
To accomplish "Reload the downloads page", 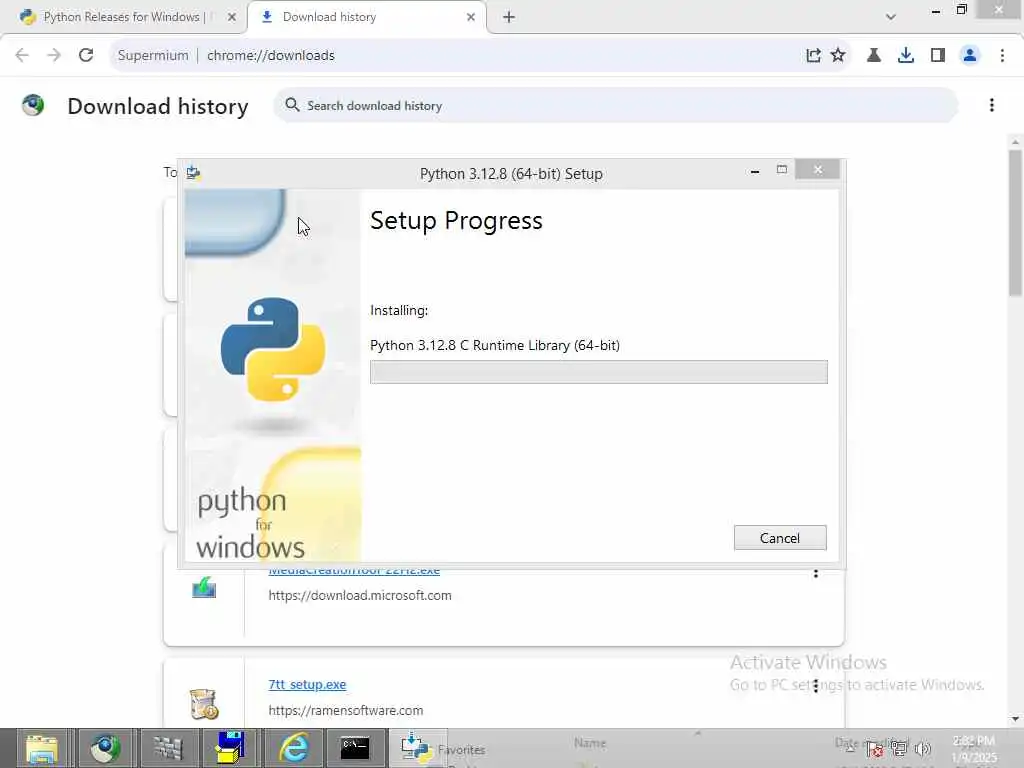I will click(86, 55).
